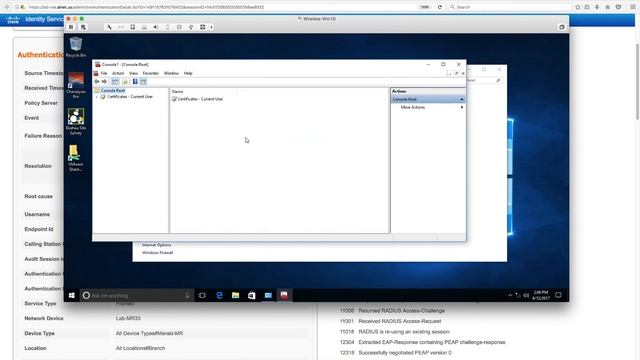Click the blue Help icon in MMC toolbar
Screen dimensions: 640x360
point(135,82)
